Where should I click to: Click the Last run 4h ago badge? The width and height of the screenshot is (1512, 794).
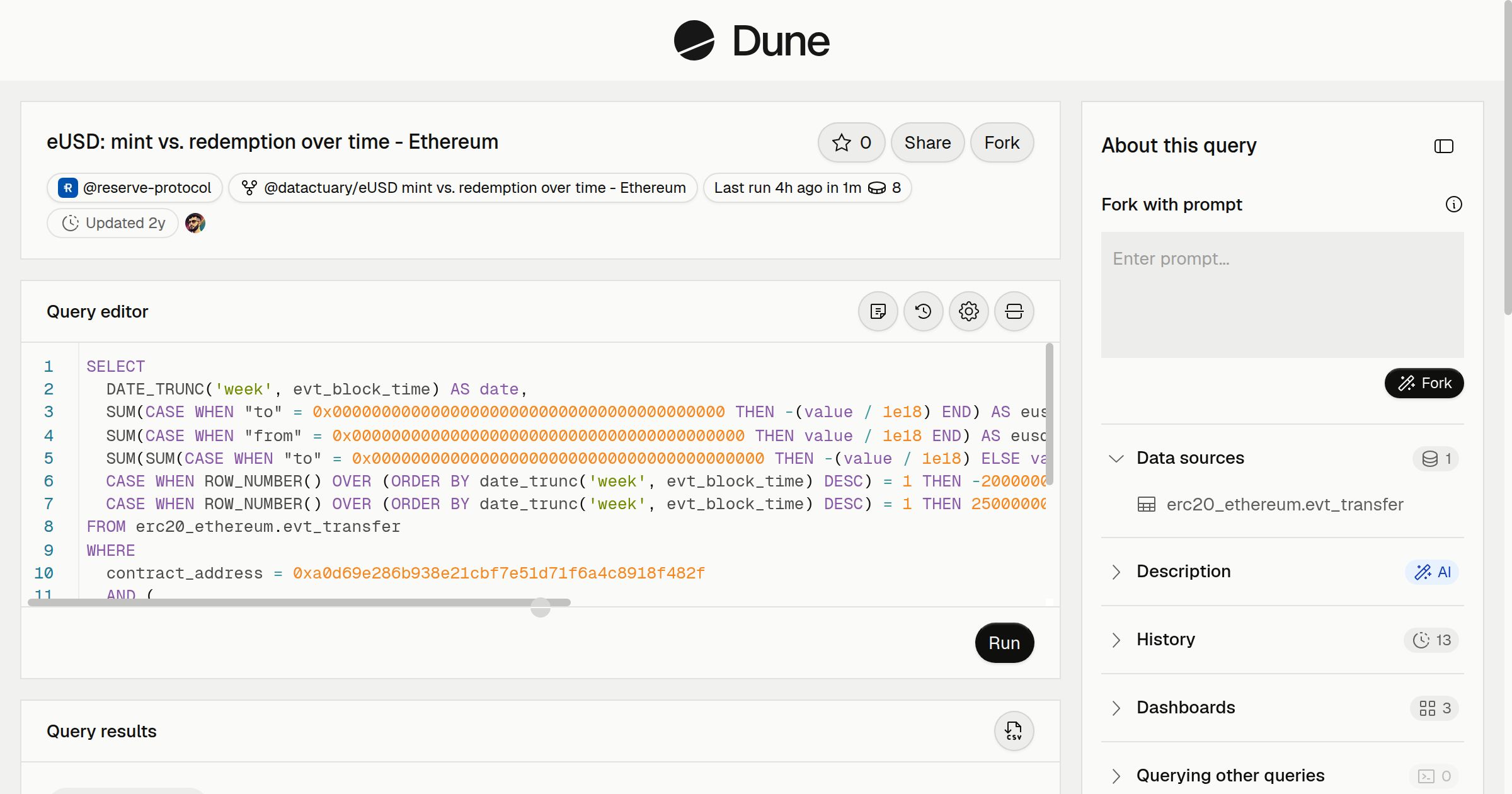(x=807, y=188)
